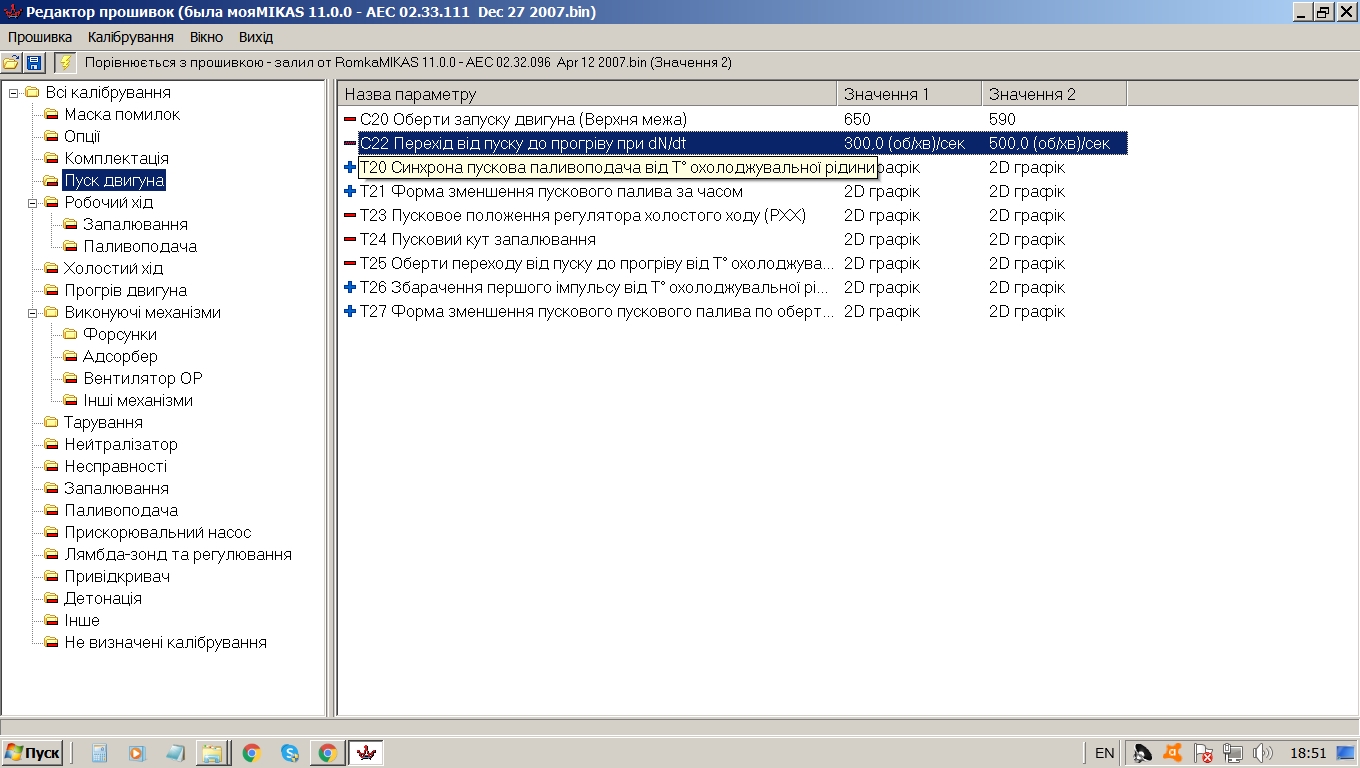
Task: Open the Вікно menu
Action: coord(206,37)
